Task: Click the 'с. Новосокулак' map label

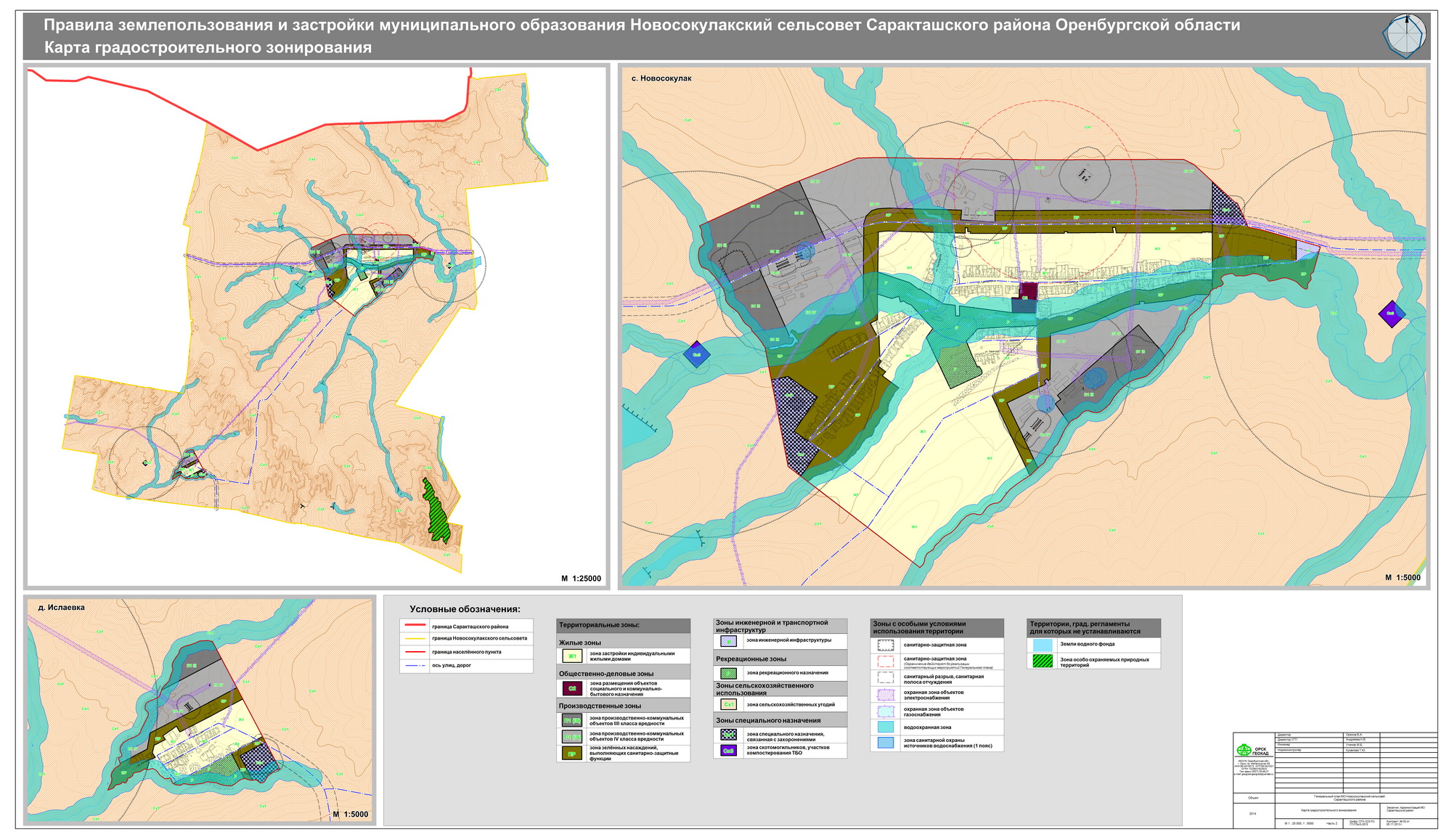Action: click(661, 78)
